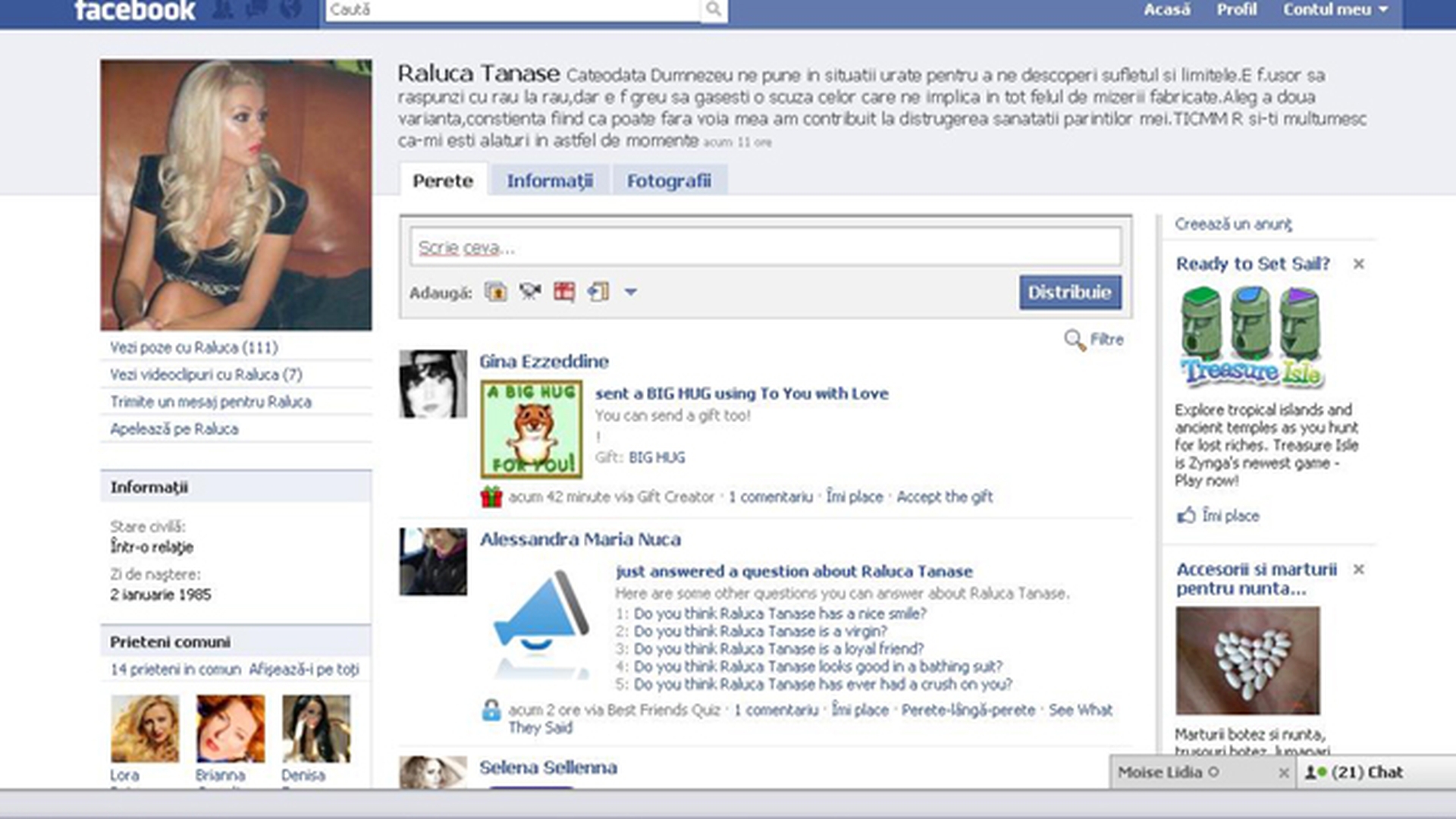The width and height of the screenshot is (1456, 819).
Task: Open 1 comentariu on Gina's post
Action: click(770, 497)
